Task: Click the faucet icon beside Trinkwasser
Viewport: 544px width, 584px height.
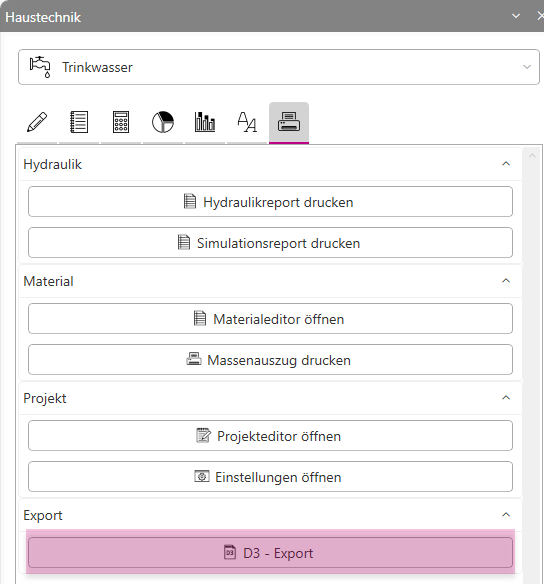Action: click(40, 67)
